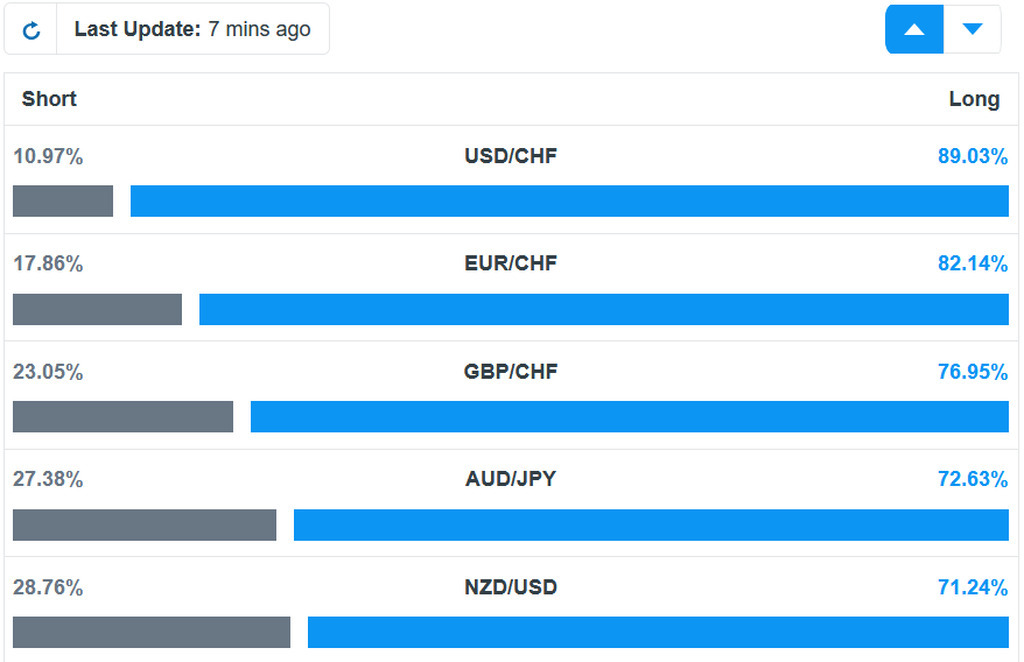The height and width of the screenshot is (662, 1024).
Task: Open the GBP/CHF pair
Action: pos(511,372)
